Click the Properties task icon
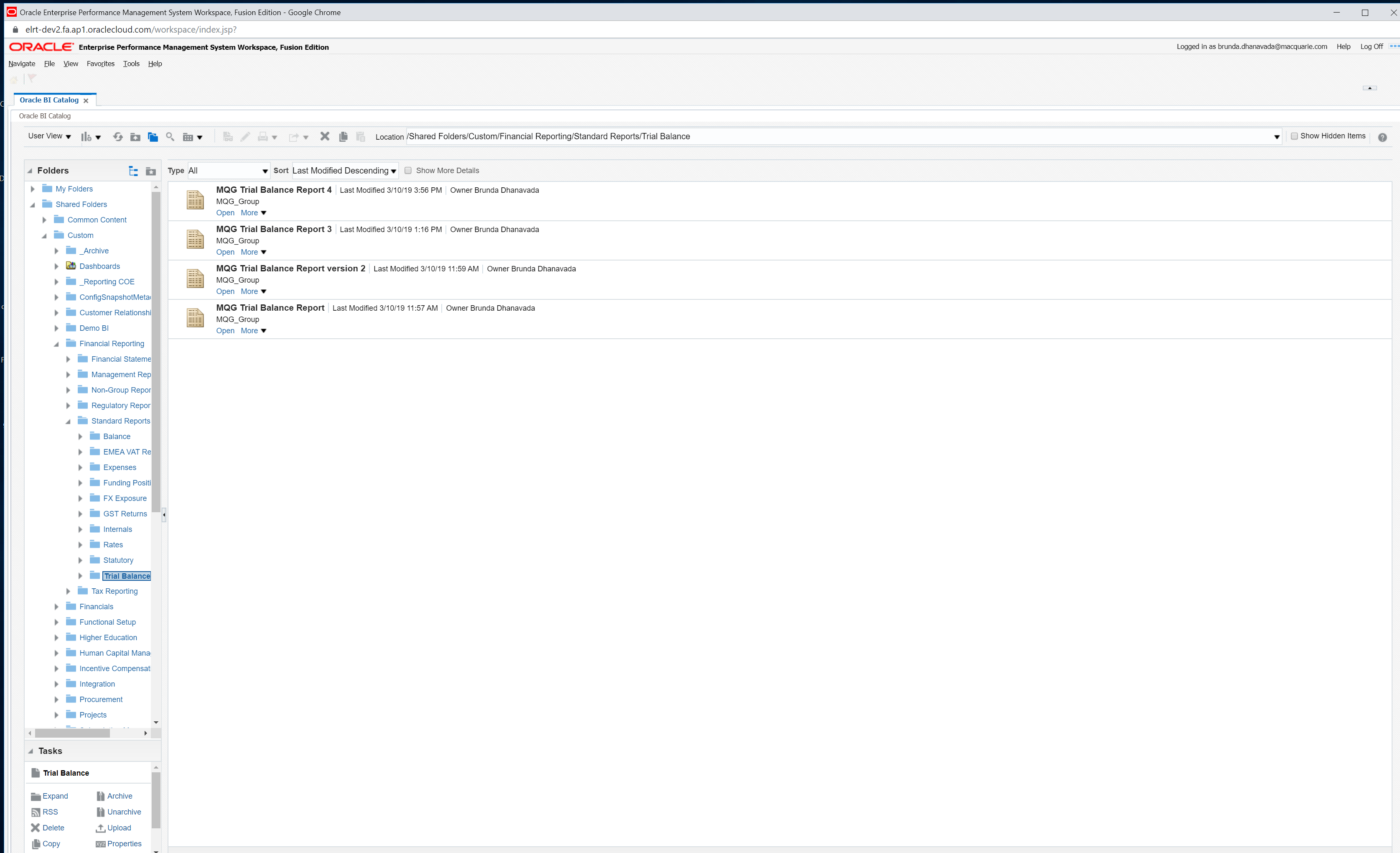Screen dimensions: 1400x853 (x=101, y=844)
